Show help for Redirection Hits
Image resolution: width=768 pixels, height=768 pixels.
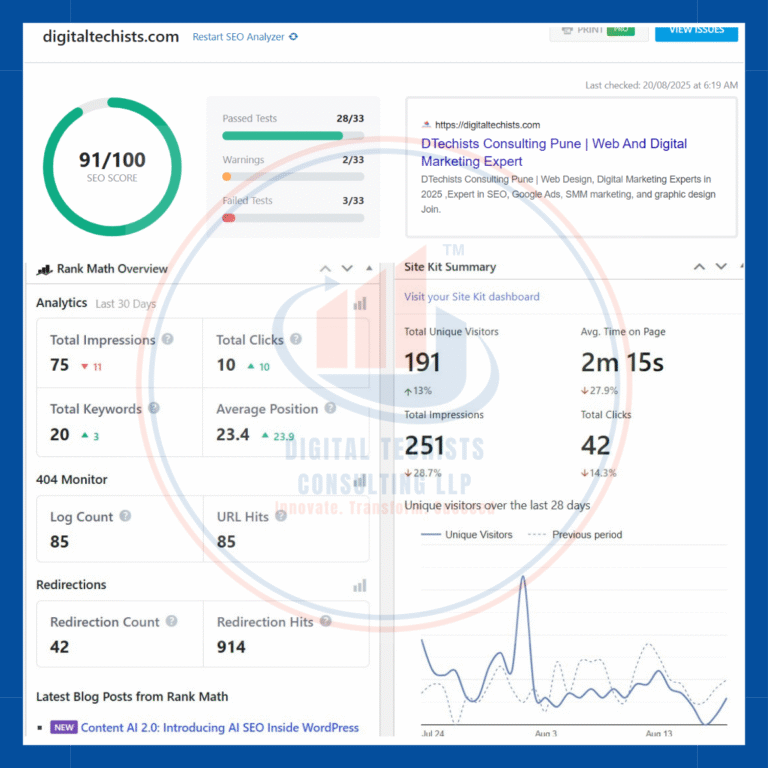(326, 621)
